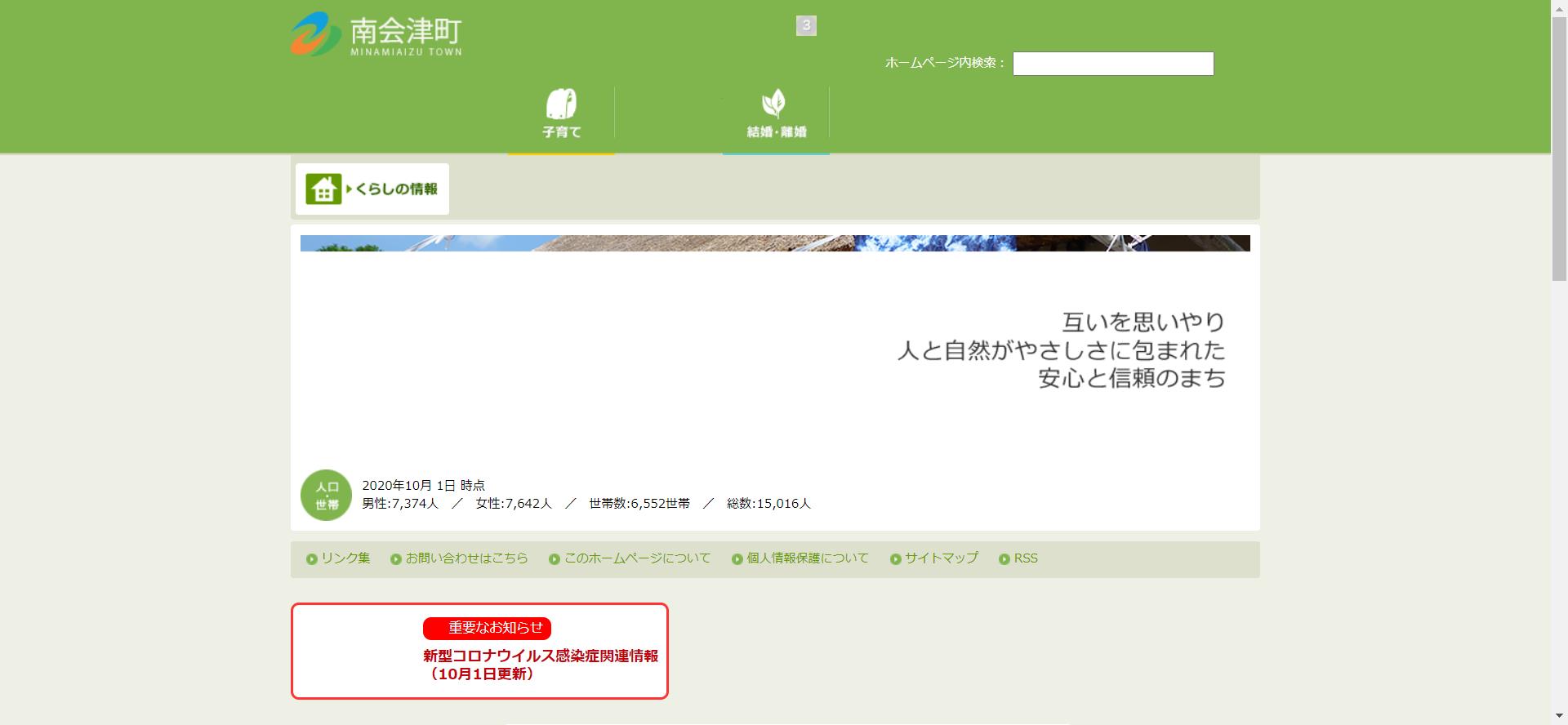
Task: Click the green 人口・世帯 circle icon
Action: tap(327, 495)
